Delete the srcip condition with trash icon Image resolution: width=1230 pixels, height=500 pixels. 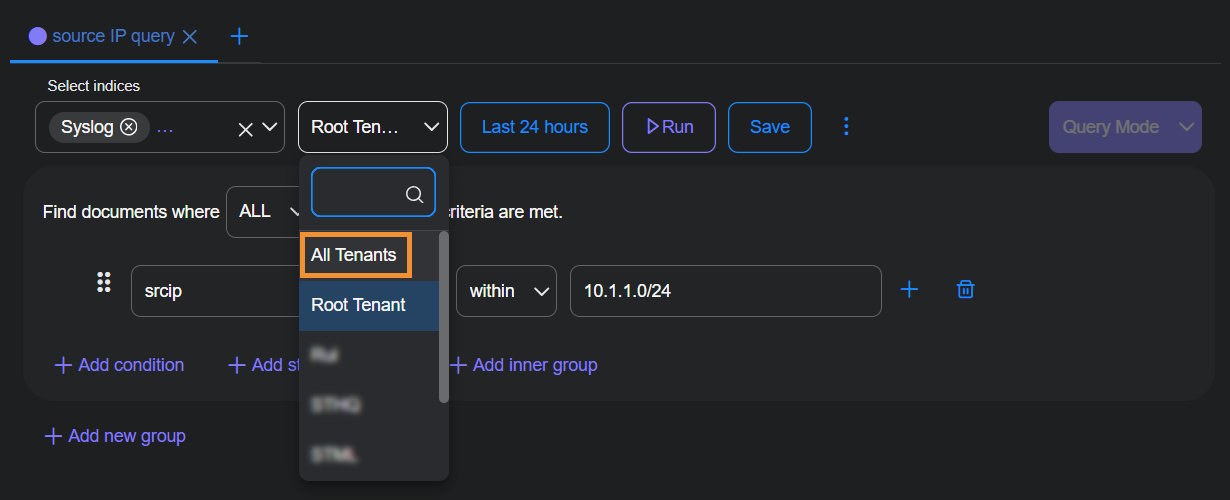coord(965,290)
